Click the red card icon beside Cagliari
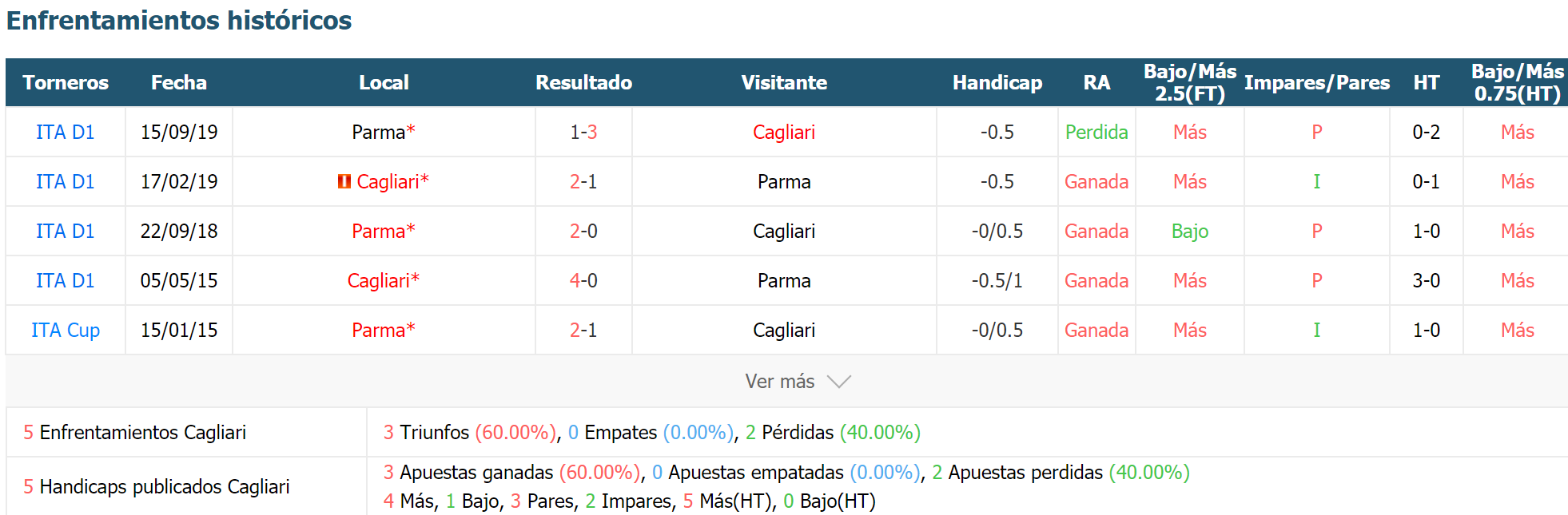This screenshot has width=1568, height=515. point(344,181)
